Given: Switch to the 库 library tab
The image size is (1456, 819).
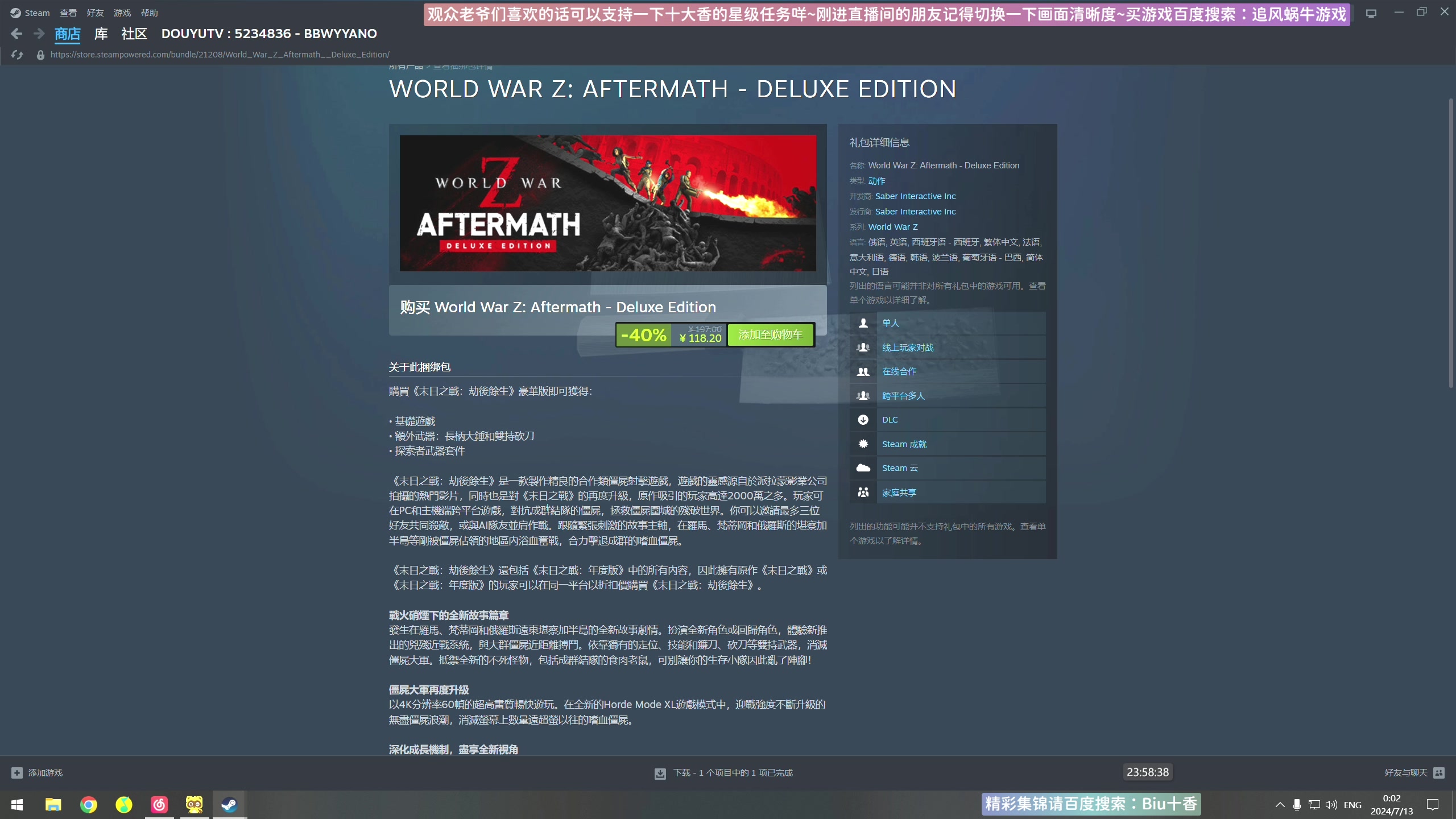Looking at the screenshot, I should click(101, 34).
